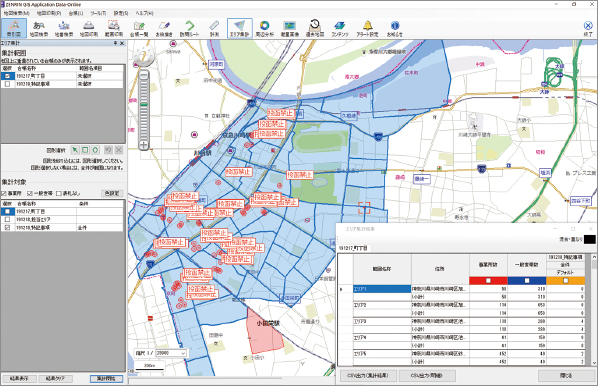Screen dimensions: 598x386
Task: Open the area aggregation (エリア集計) tool
Action: coord(240,28)
